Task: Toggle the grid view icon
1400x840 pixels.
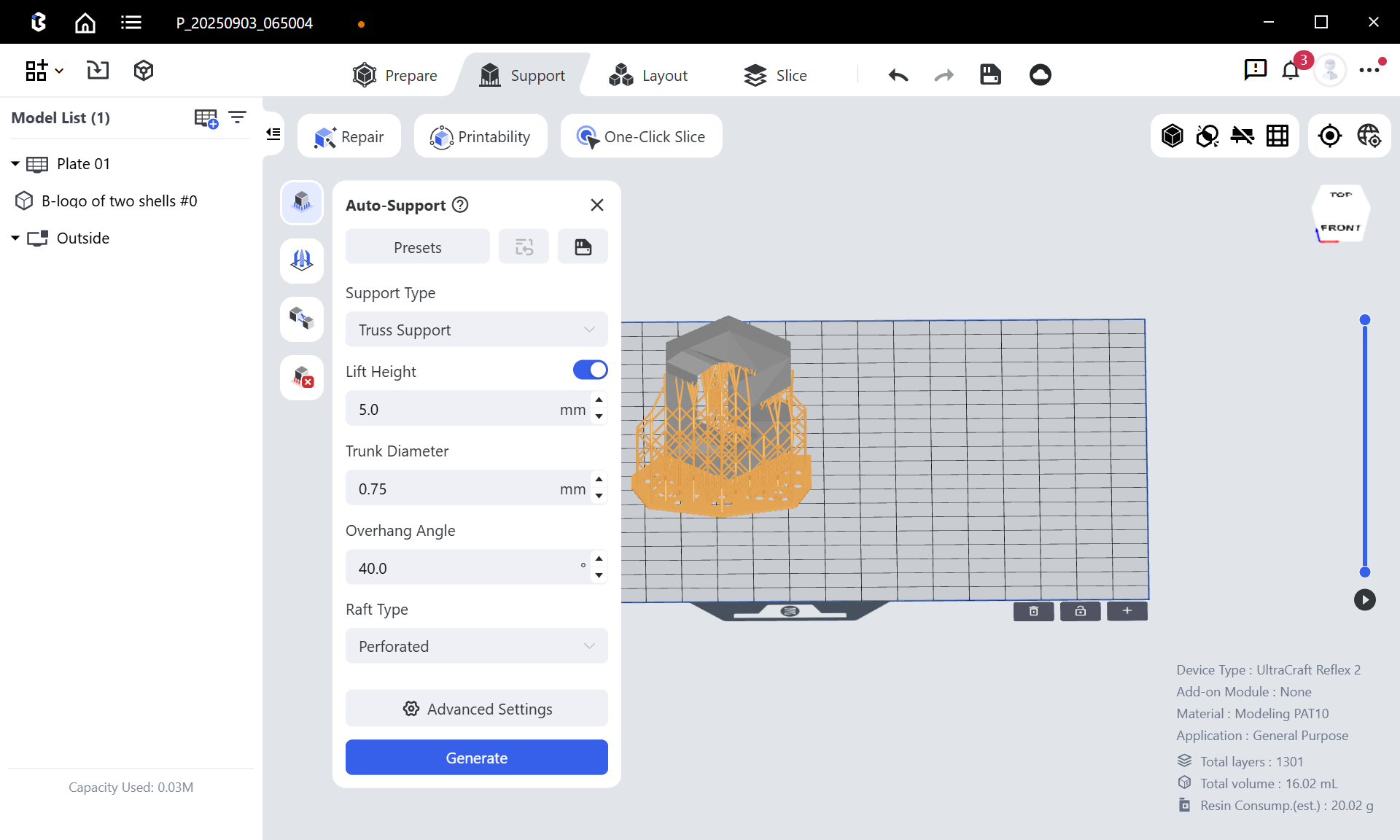Action: pyautogui.click(x=1277, y=136)
